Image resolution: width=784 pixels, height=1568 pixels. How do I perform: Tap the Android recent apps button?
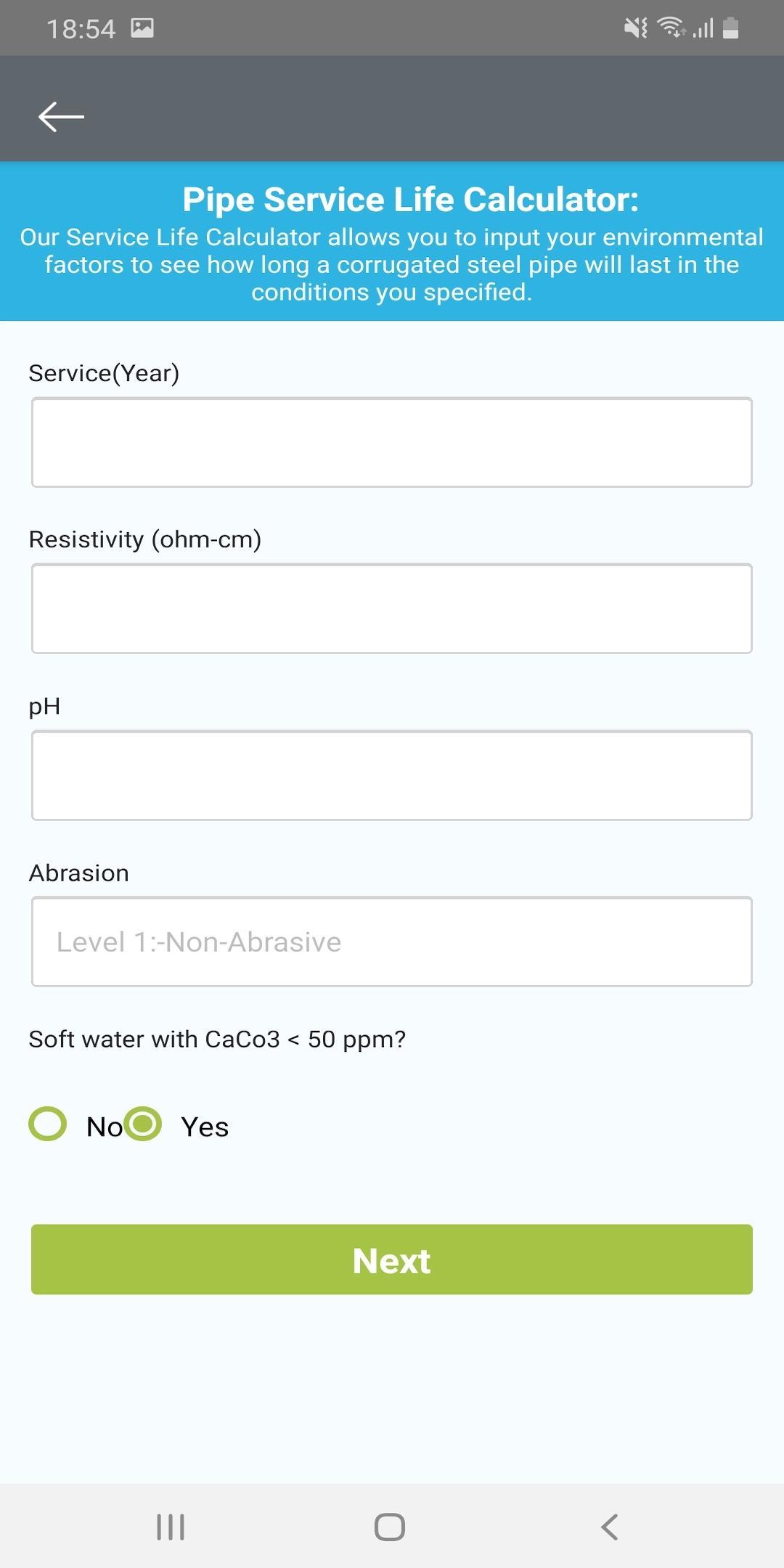click(171, 1527)
